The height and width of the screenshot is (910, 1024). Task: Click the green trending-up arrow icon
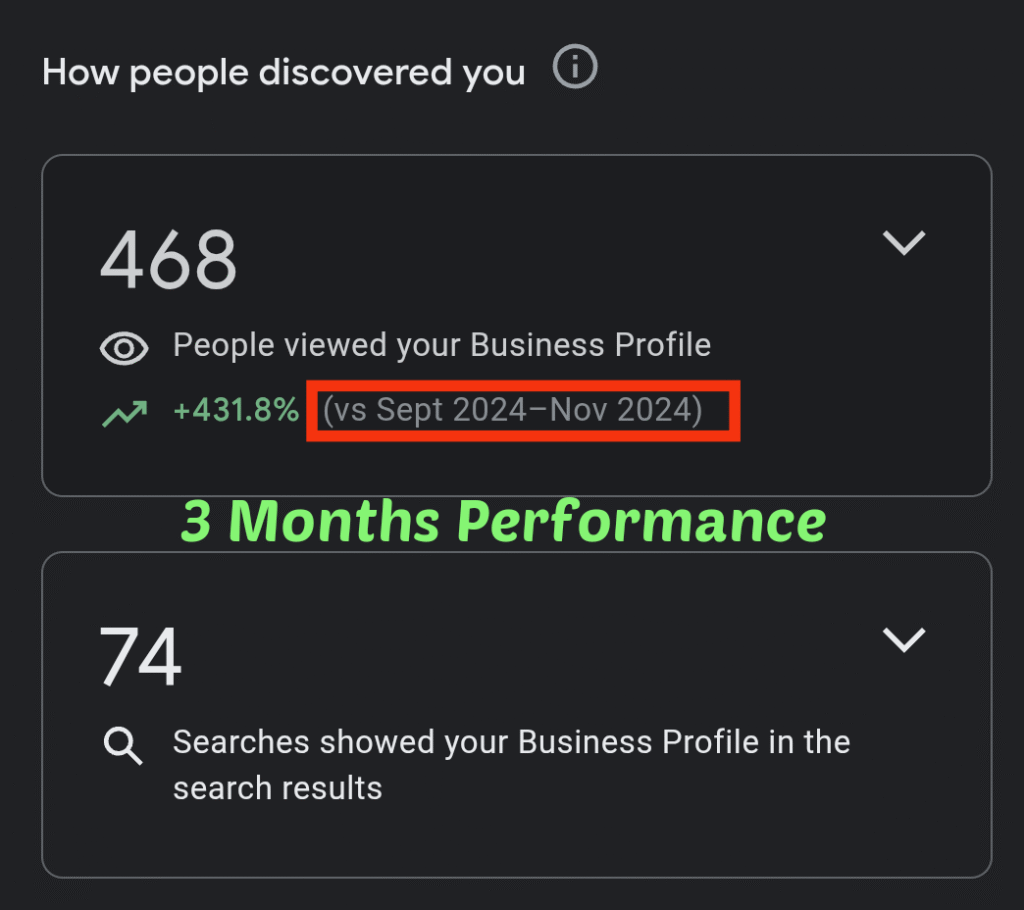click(x=124, y=411)
